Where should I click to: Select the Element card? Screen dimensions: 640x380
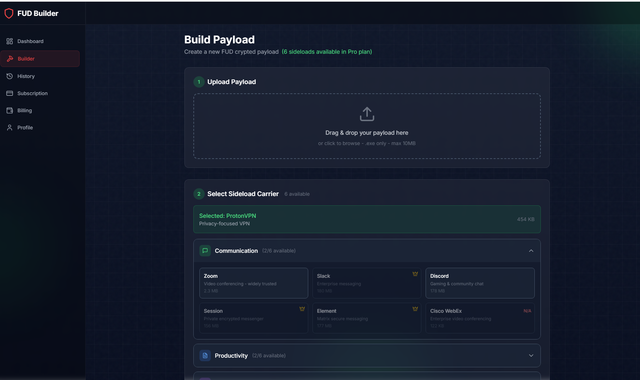(x=367, y=318)
